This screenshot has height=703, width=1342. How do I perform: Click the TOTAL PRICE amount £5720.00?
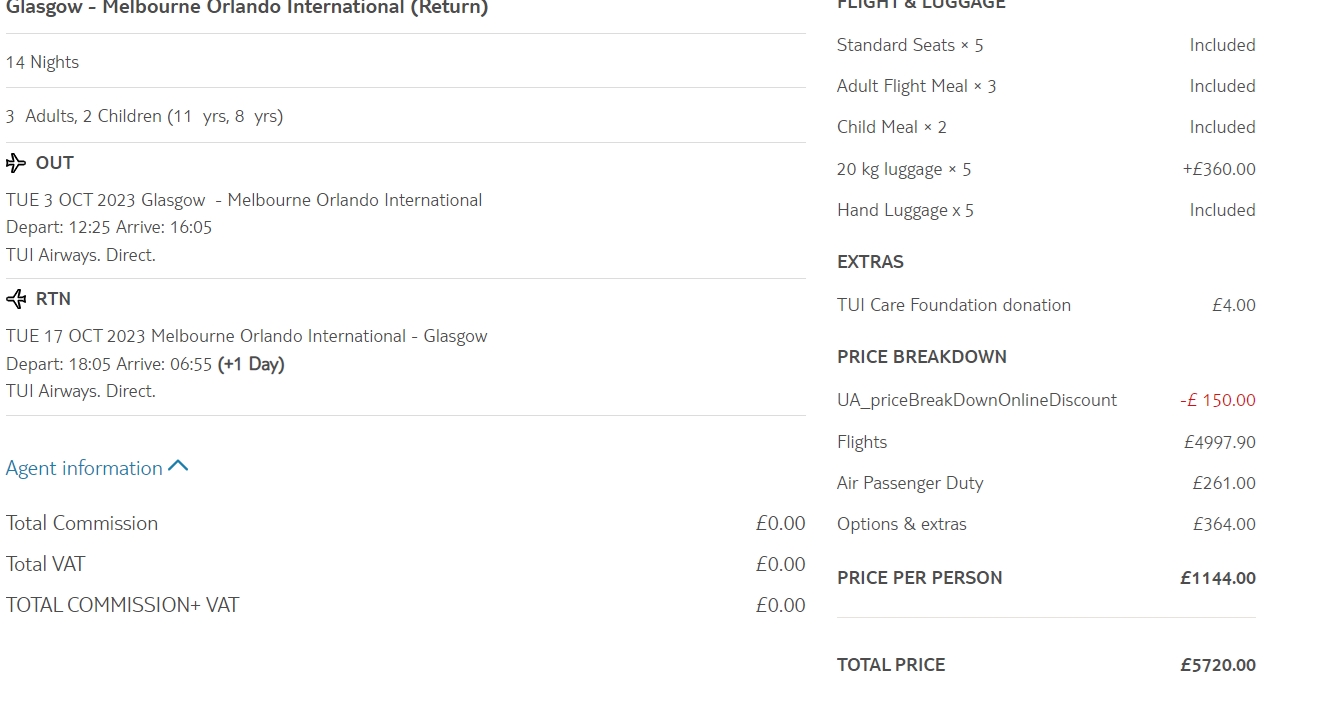tap(1217, 665)
